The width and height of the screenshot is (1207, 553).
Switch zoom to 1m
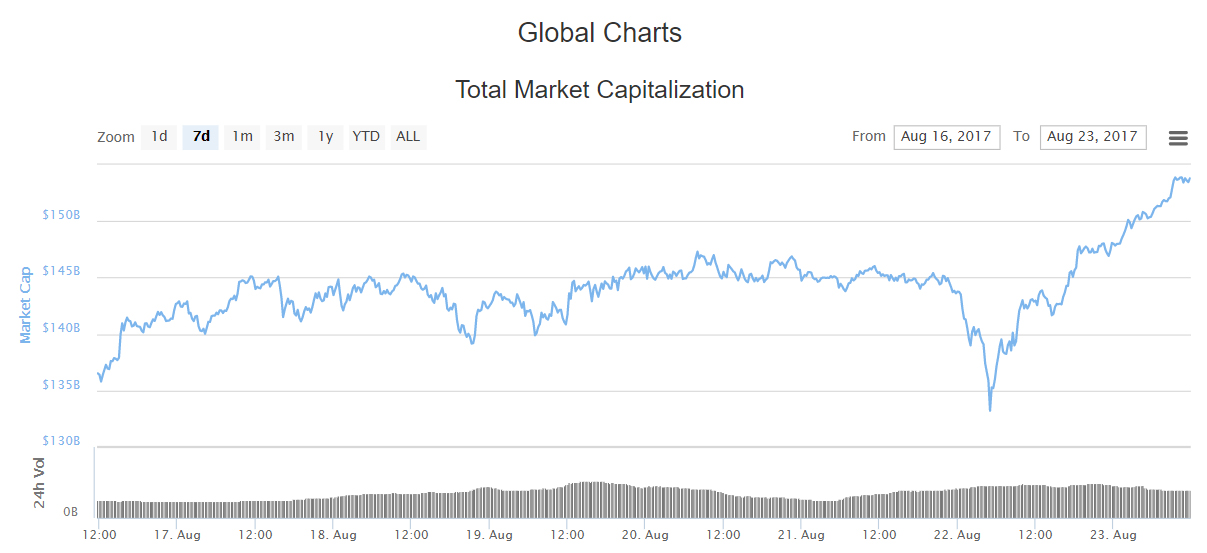pos(242,137)
